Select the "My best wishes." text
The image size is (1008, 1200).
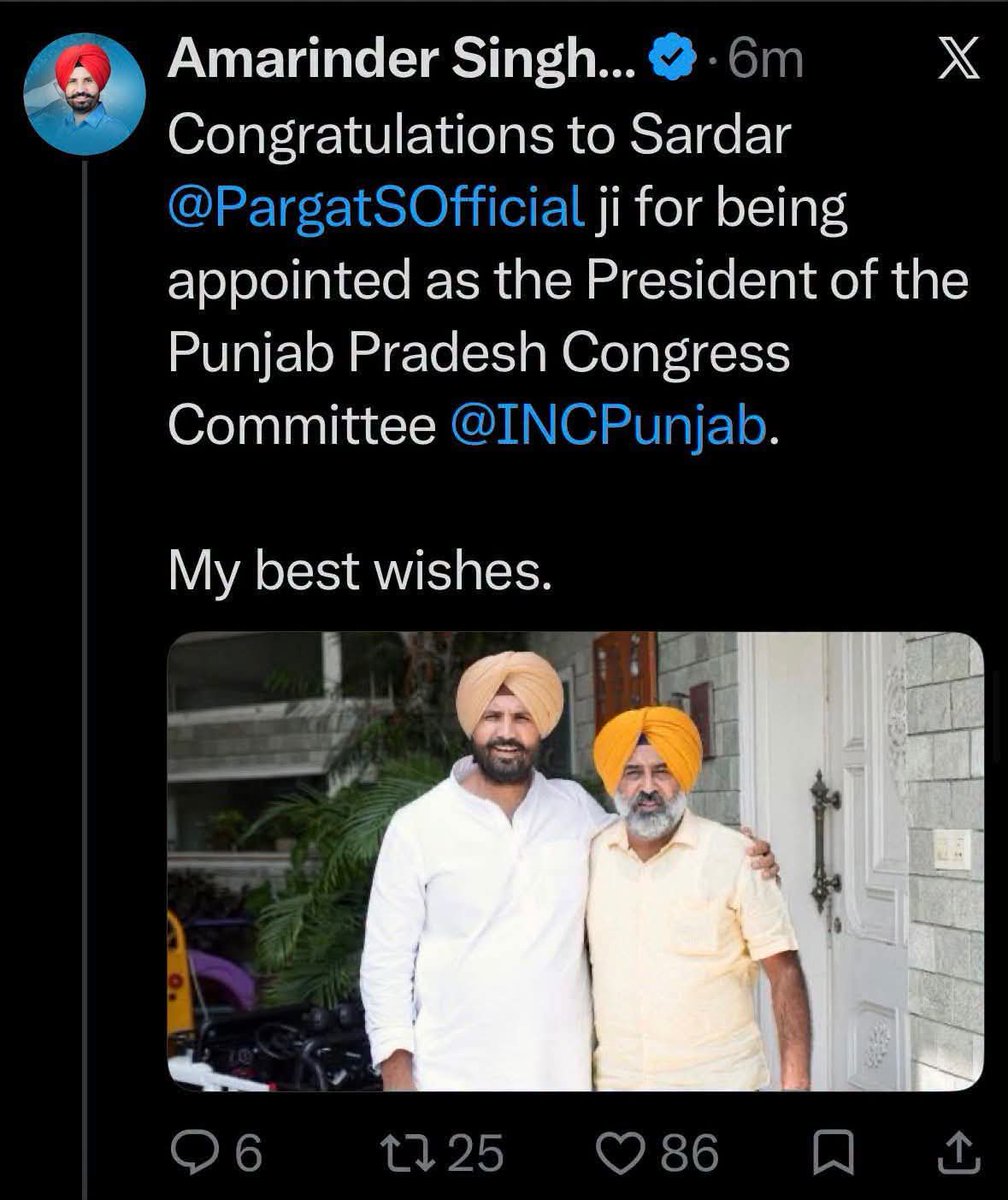(359, 572)
